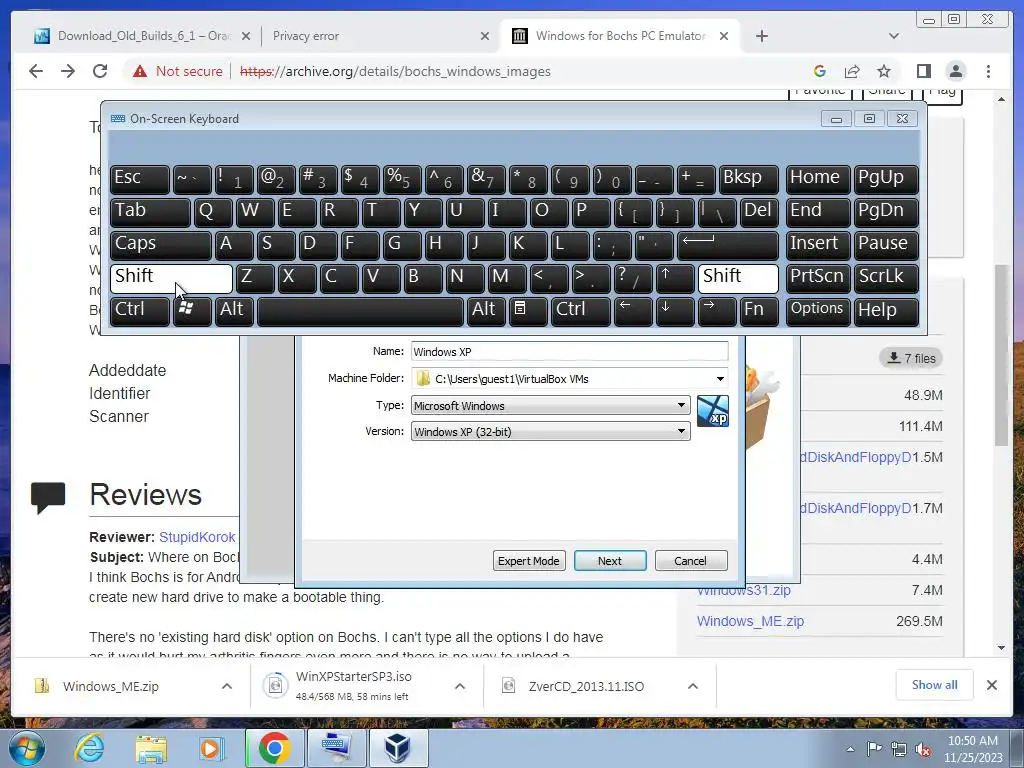The image size is (1024, 768).
Task: Click the left arrow key on keyboard
Action: click(633, 310)
